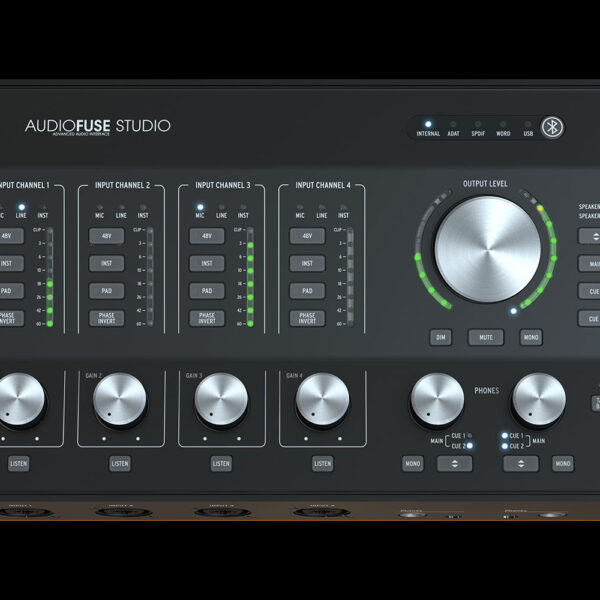600x600 pixels.
Task: Click MONO button for left headphones
Action: coord(413,464)
